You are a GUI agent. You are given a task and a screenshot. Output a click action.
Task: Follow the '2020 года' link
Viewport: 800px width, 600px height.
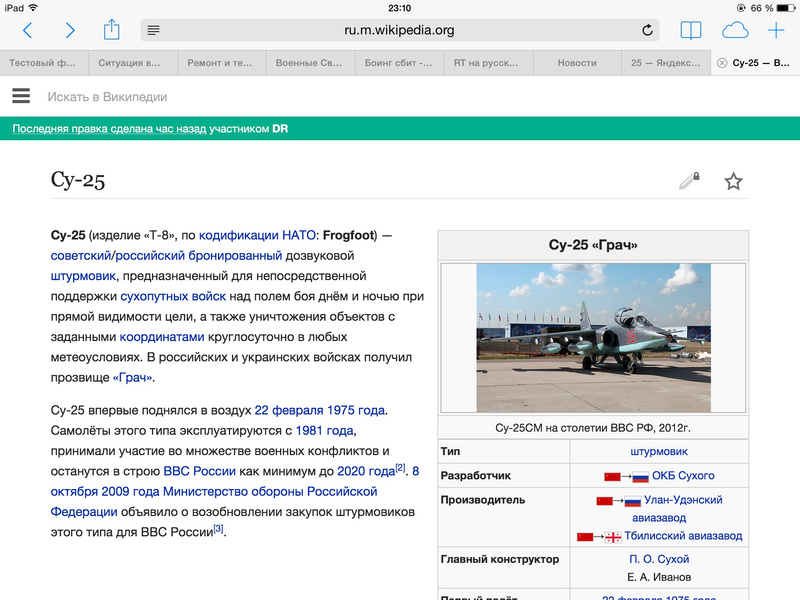[366, 471]
